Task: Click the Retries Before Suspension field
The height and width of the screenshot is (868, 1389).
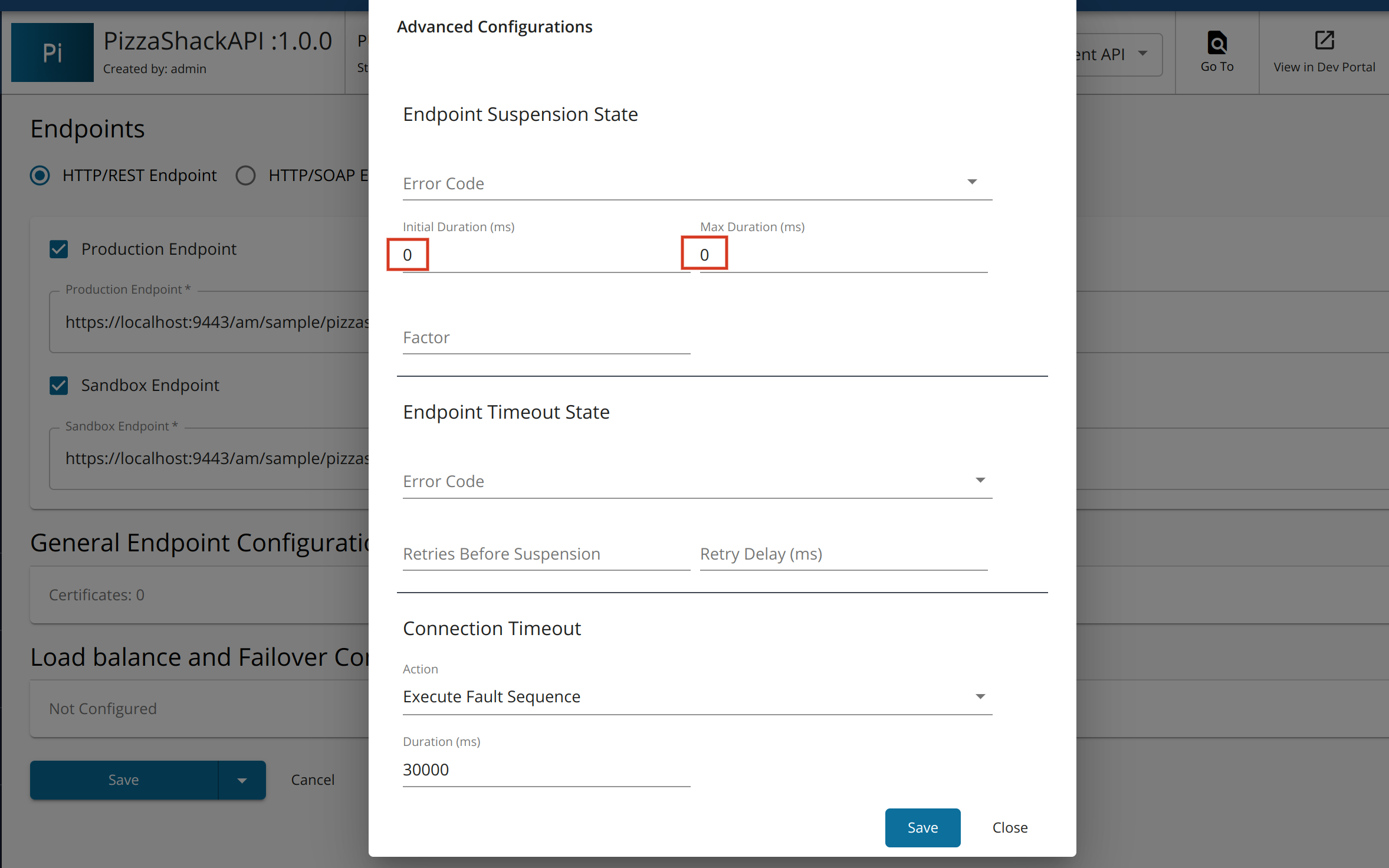Action: coord(546,554)
